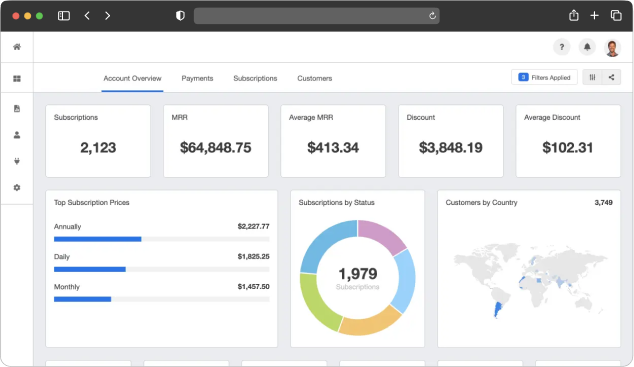This screenshot has width=634, height=367.
Task: Open the user avatar menu
Action: coord(612,48)
